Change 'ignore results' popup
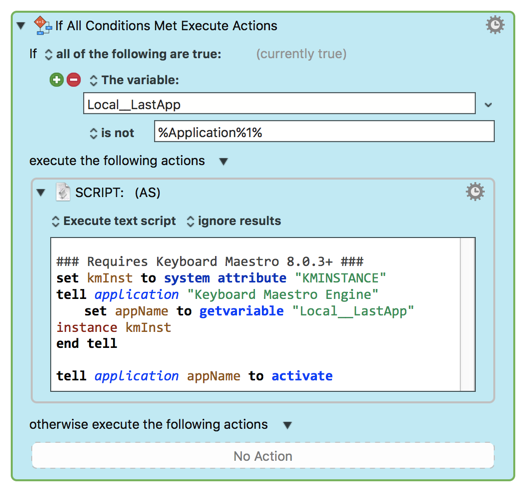 pos(234,221)
